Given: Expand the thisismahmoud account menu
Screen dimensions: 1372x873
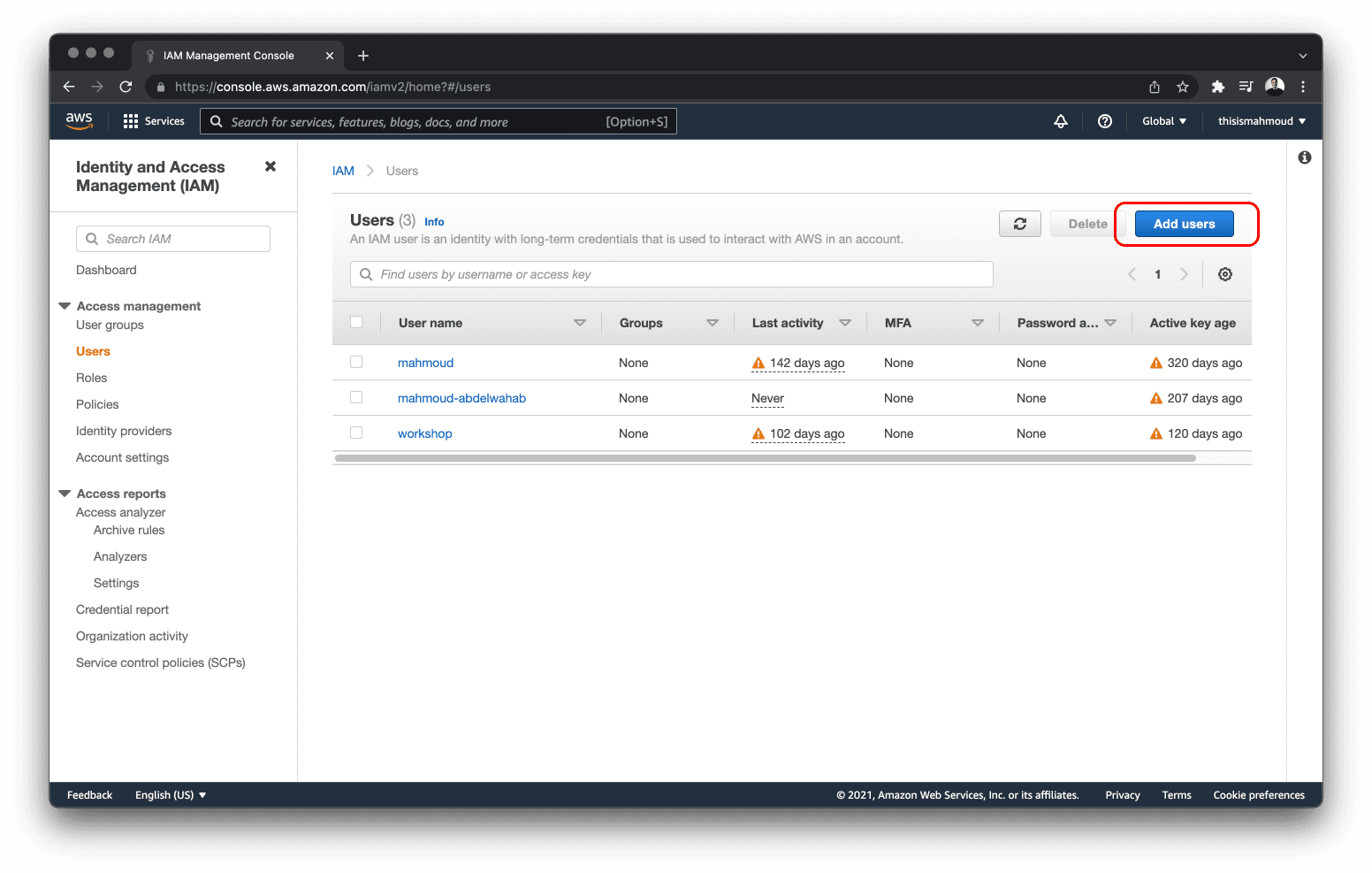Looking at the screenshot, I should 1261,121.
